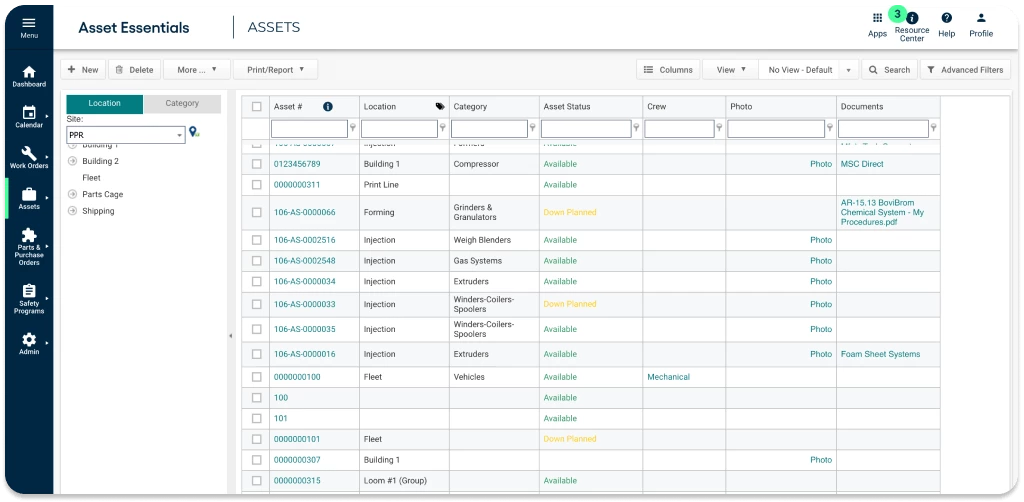Open asset link 106-AS-0000066
The height and width of the screenshot is (502, 1024).
(x=304, y=212)
